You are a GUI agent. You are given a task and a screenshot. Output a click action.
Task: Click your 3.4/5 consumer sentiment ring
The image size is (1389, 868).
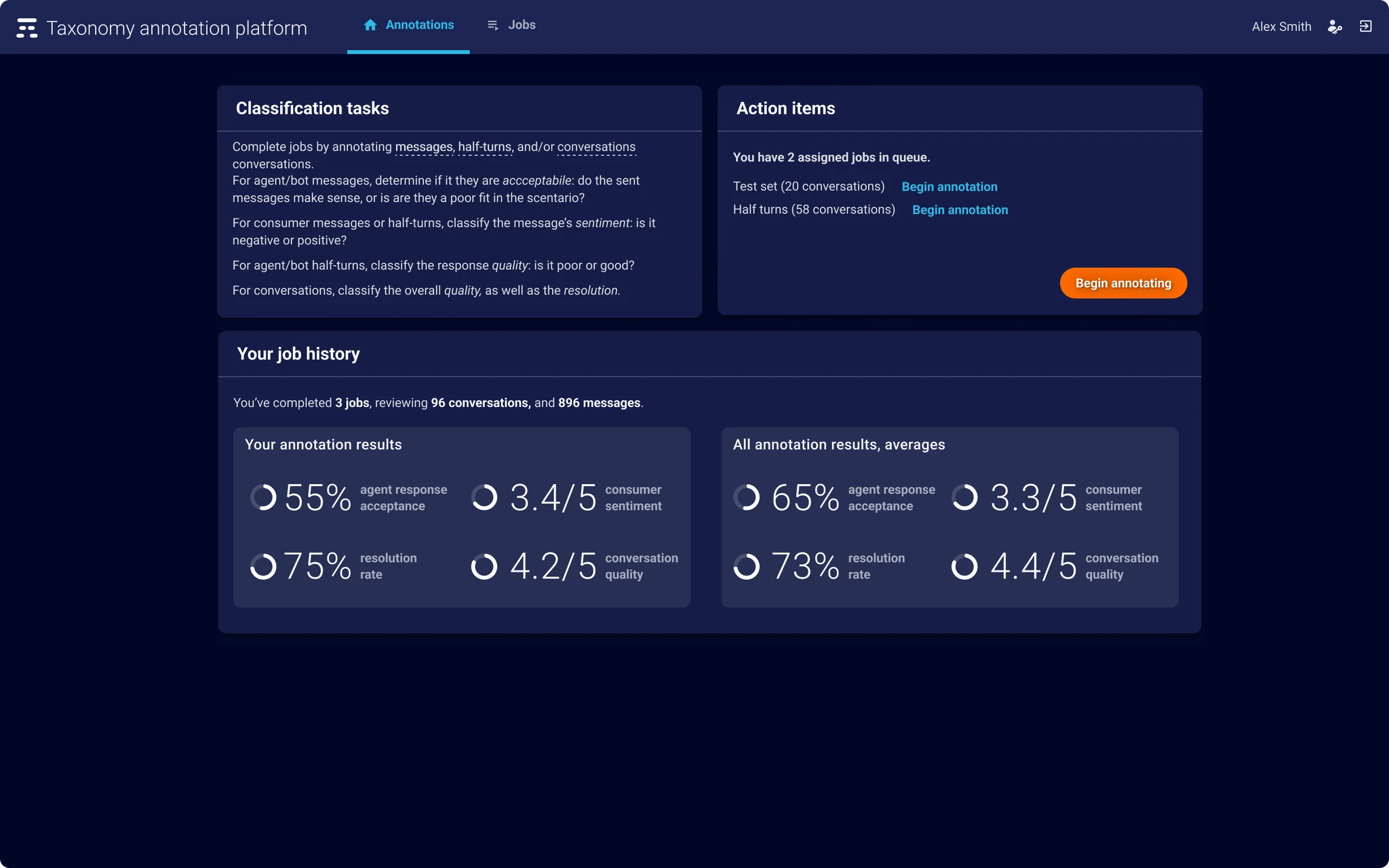(x=484, y=497)
